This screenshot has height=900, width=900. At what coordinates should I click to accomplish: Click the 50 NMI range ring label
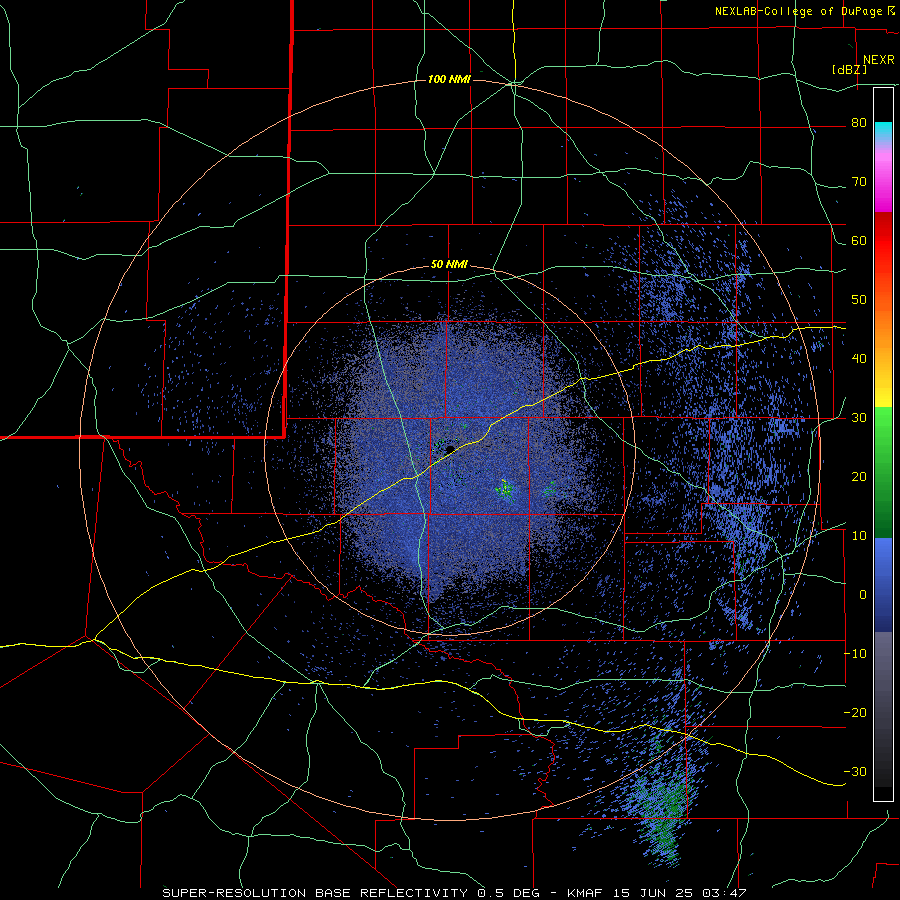coord(449,265)
